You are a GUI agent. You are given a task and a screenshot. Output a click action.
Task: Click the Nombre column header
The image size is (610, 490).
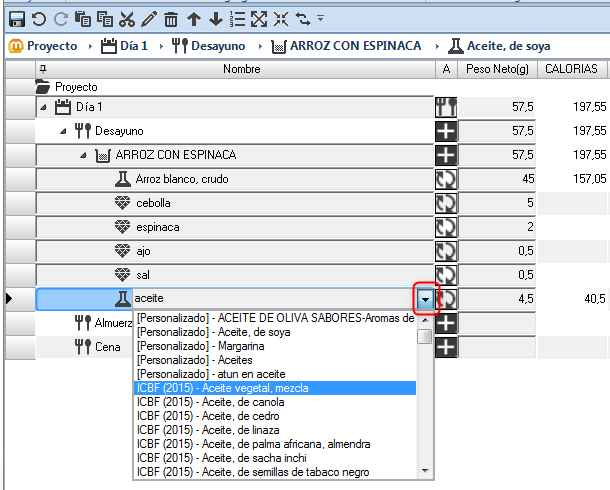pyautogui.click(x=235, y=69)
